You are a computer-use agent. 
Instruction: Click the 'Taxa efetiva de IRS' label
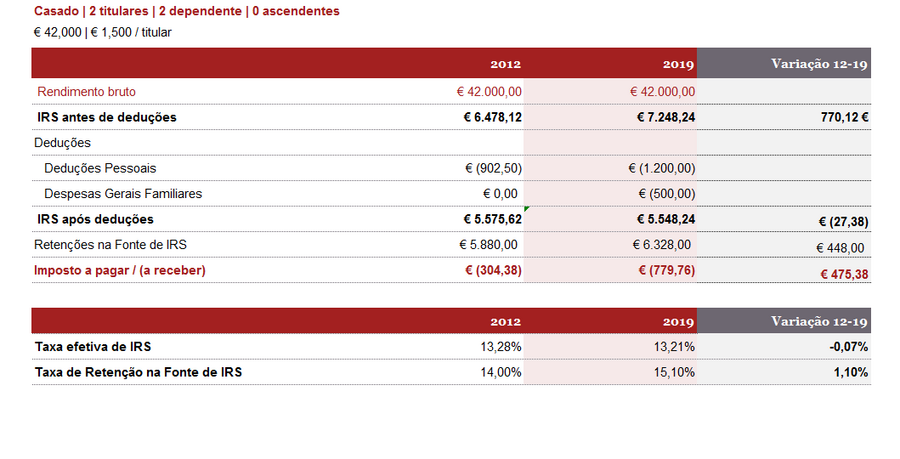(x=93, y=347)
